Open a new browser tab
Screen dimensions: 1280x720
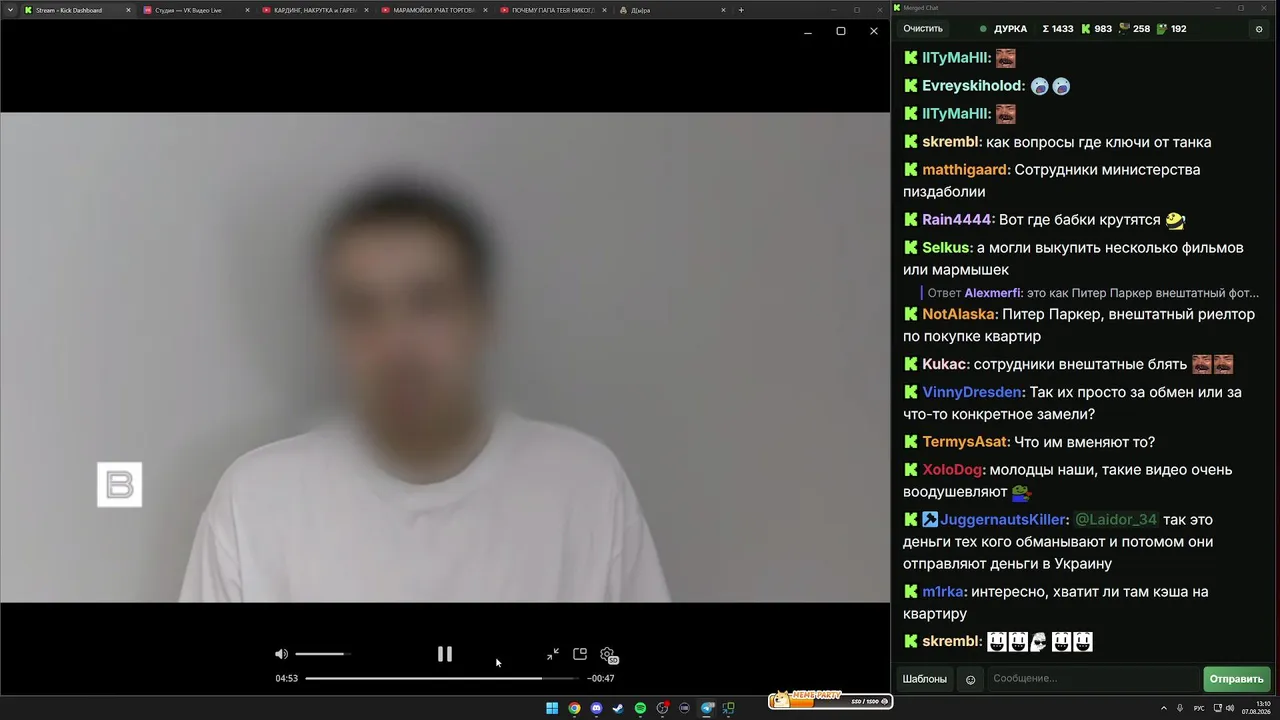741,10
